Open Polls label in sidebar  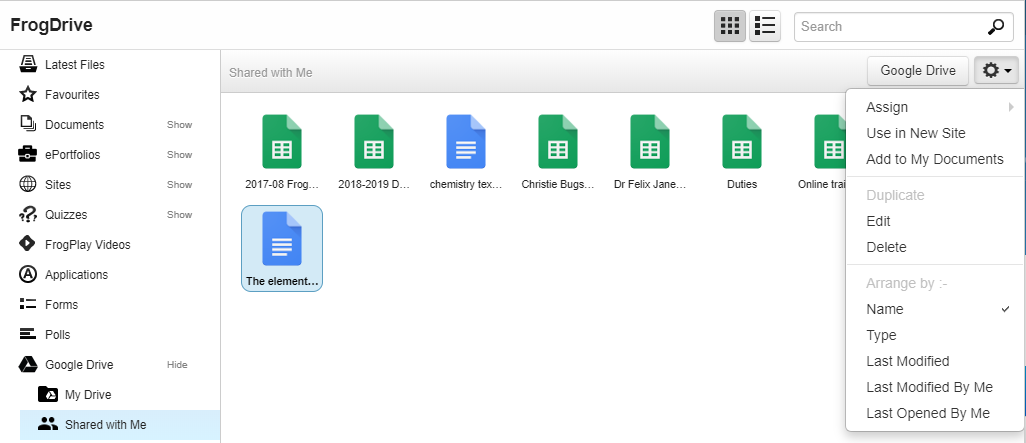pos(58,334)
